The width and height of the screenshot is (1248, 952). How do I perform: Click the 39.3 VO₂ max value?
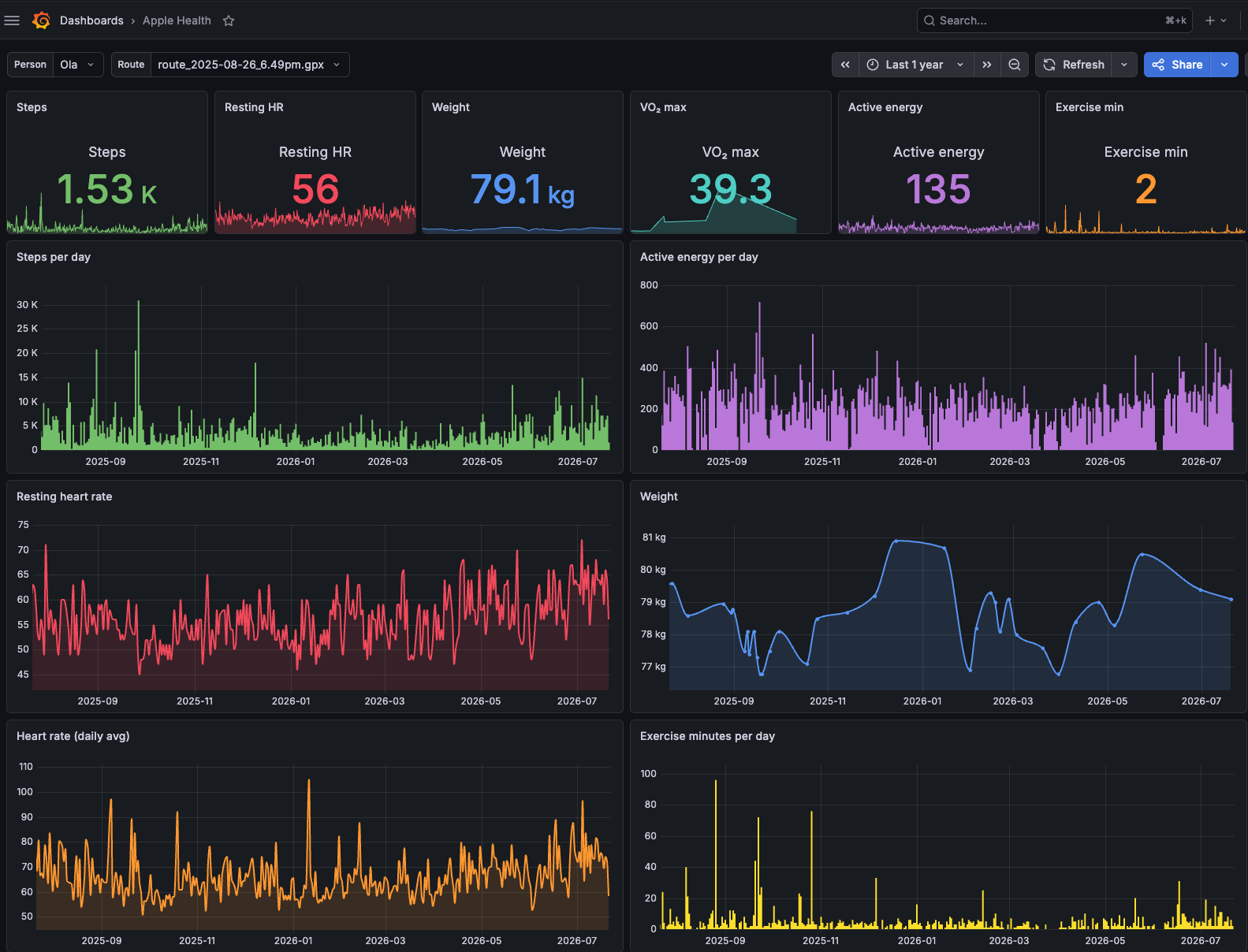[731, 189]
